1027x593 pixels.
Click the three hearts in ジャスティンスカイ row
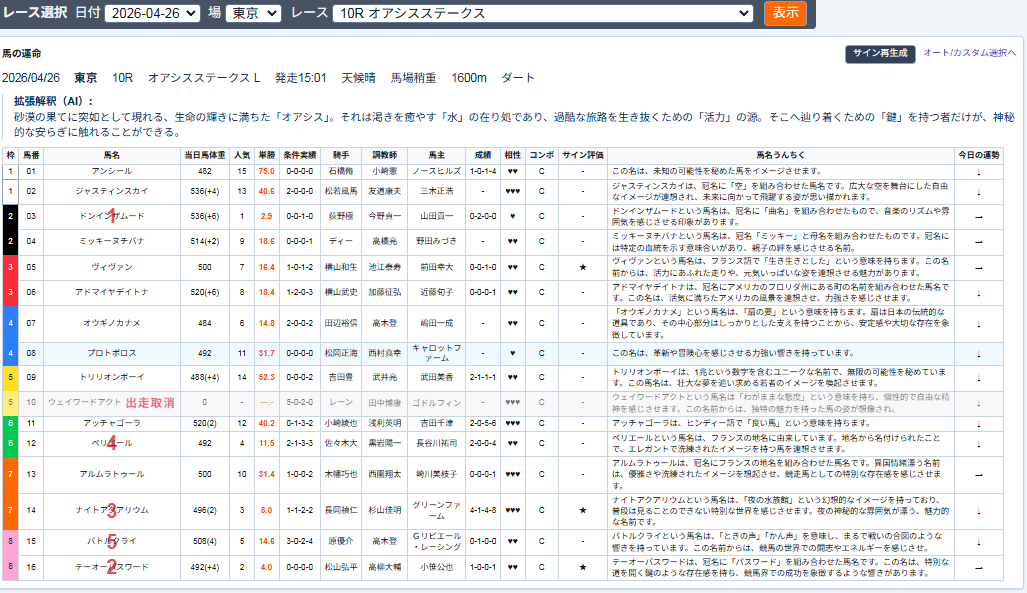coord(512,191)
